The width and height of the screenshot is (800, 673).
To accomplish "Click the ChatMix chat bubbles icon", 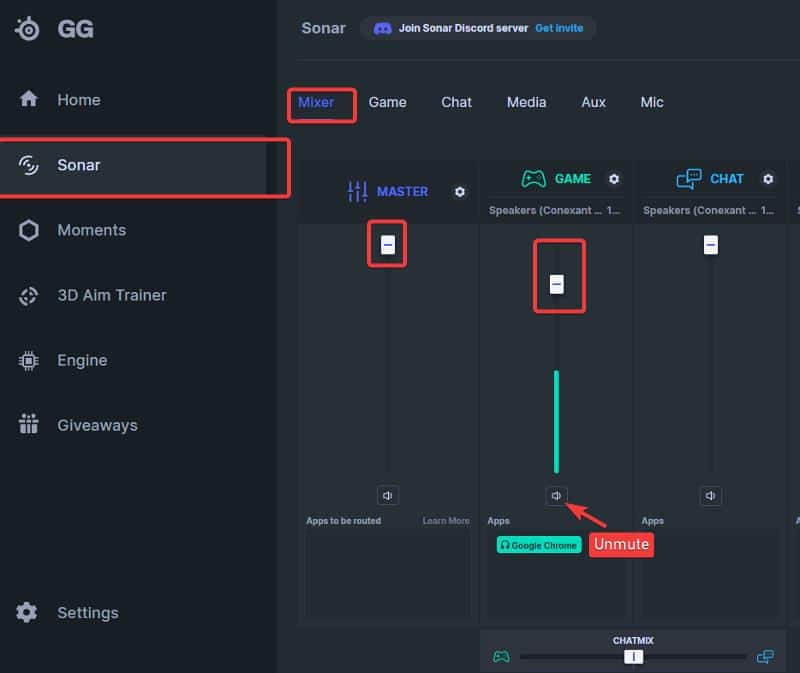I will [765, 656].
